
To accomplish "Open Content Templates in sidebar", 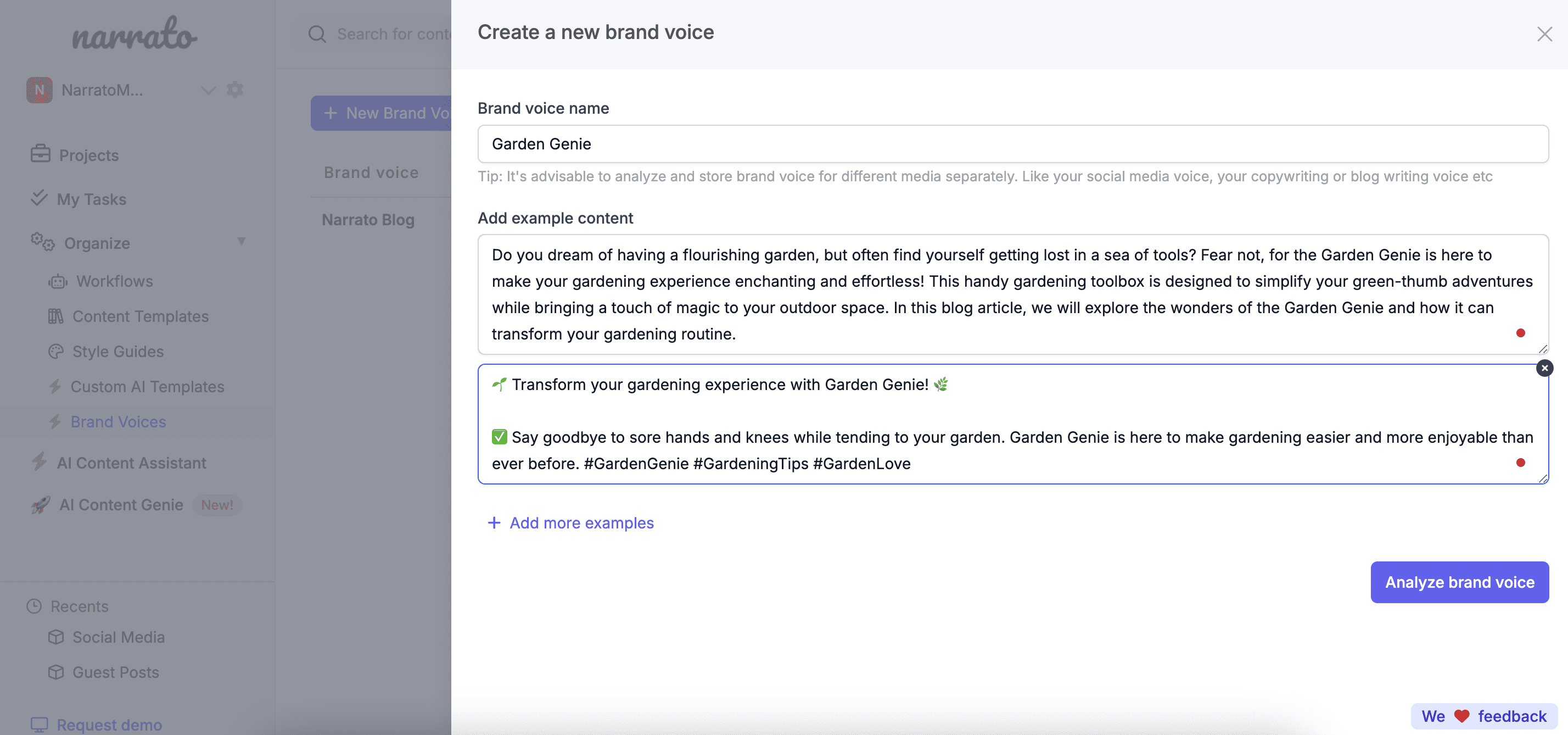I will pos(140,316).
